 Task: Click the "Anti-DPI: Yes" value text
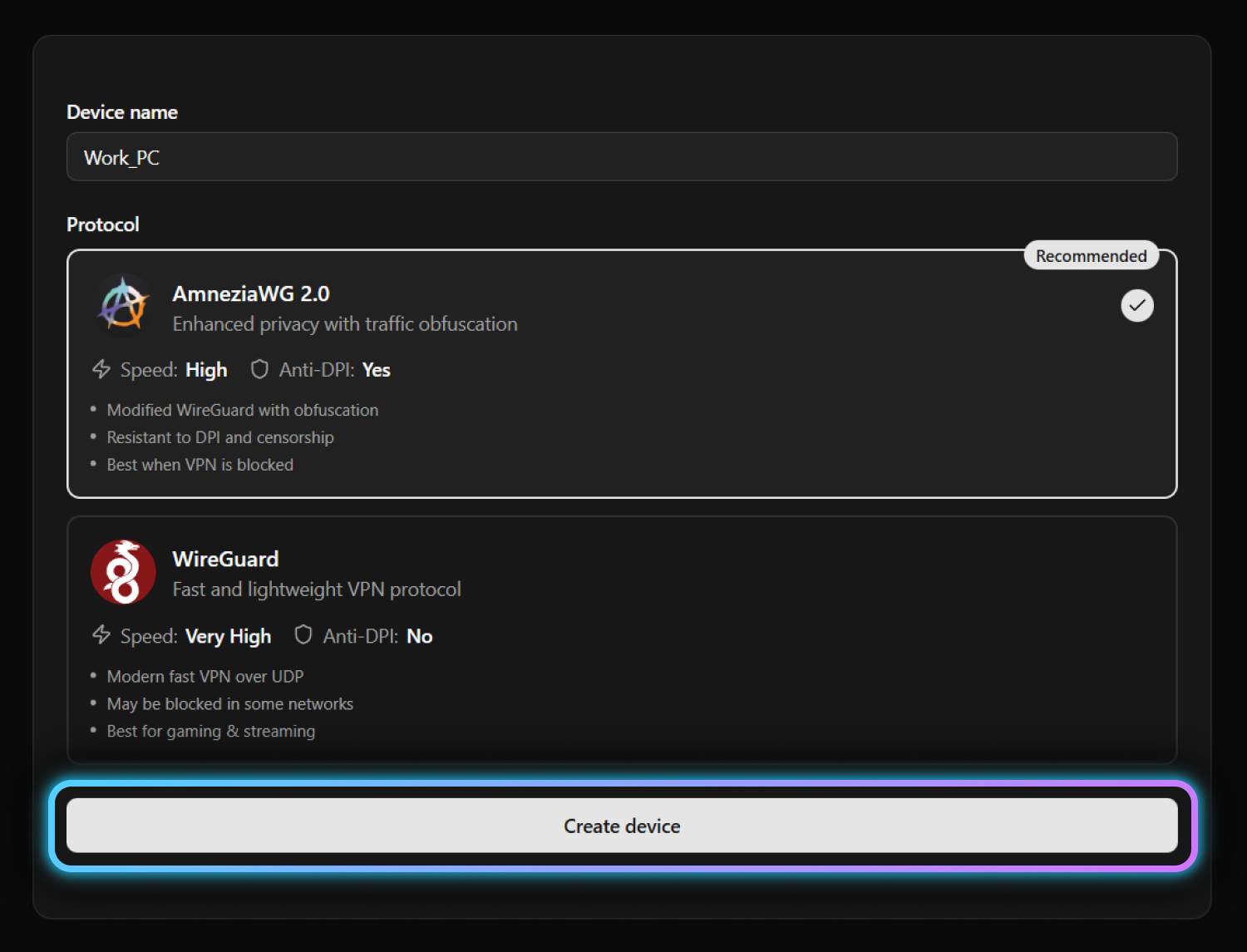coord(377,370)
